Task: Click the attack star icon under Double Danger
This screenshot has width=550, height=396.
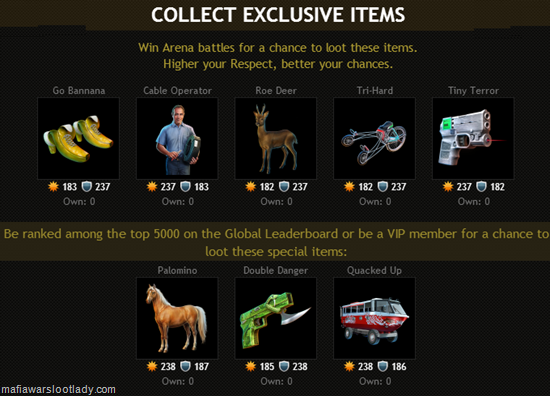Action: tap(250, 367)
